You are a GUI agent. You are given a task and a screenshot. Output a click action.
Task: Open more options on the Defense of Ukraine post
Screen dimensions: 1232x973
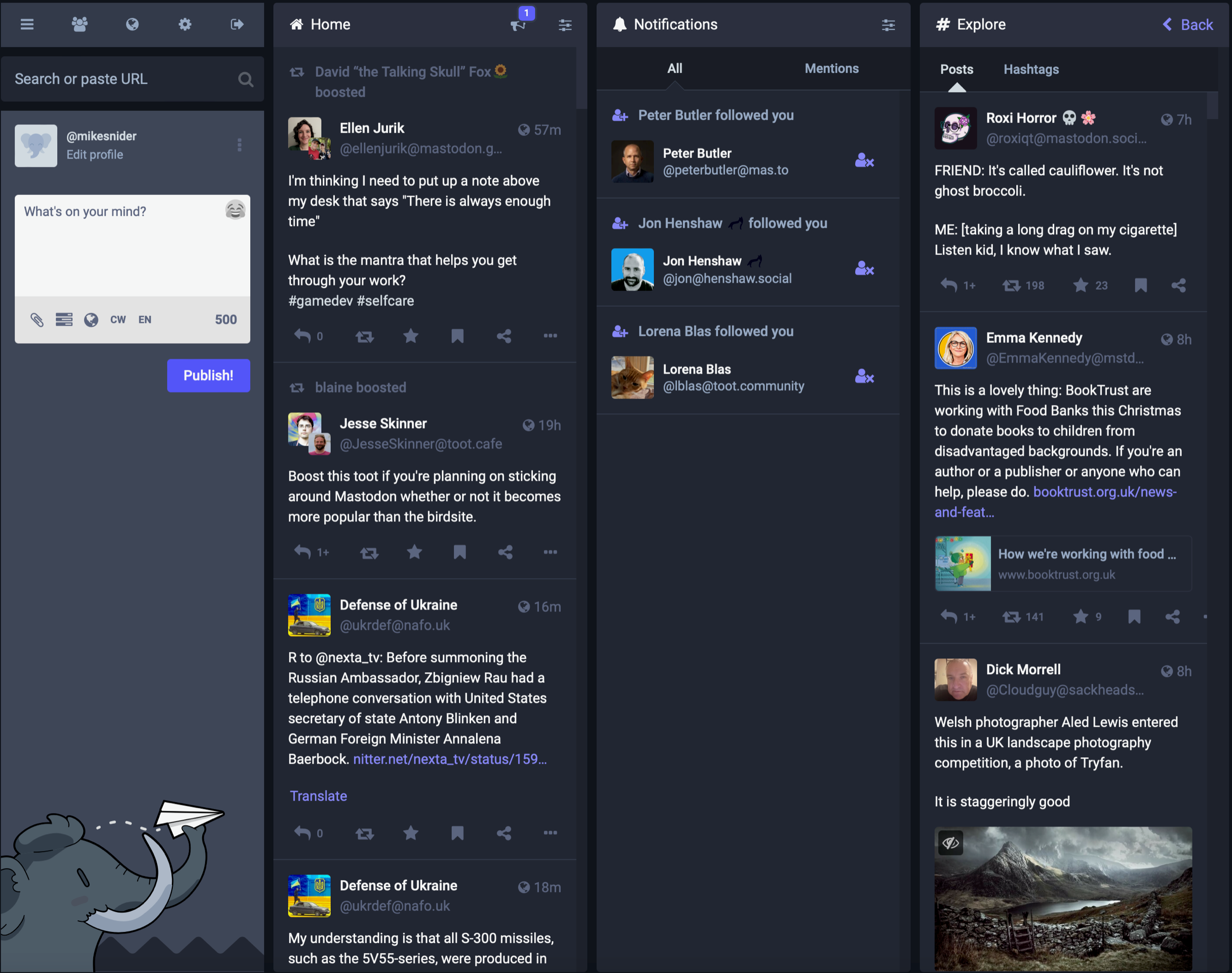550,833
